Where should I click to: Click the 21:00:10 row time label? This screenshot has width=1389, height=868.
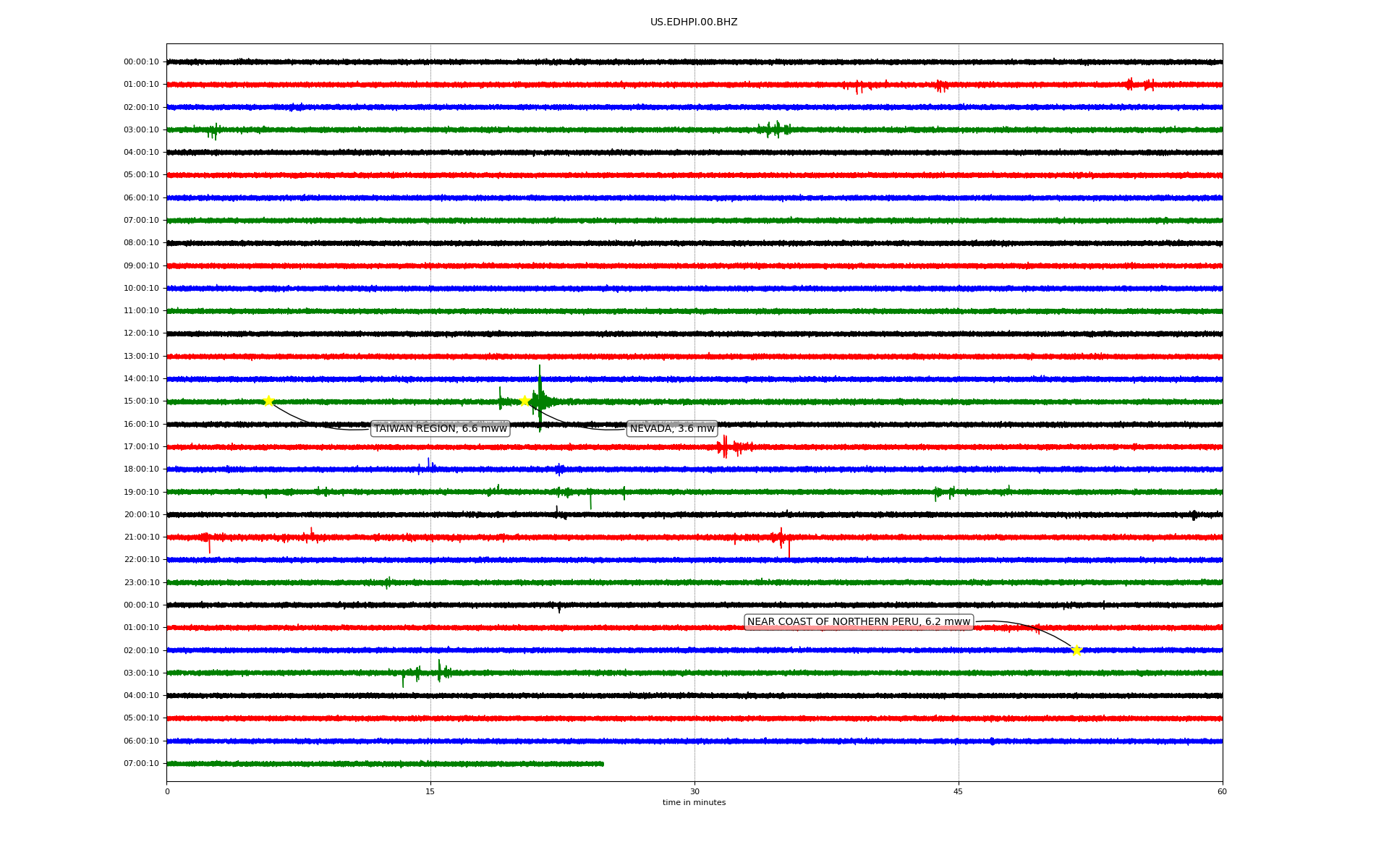point(141,537)
